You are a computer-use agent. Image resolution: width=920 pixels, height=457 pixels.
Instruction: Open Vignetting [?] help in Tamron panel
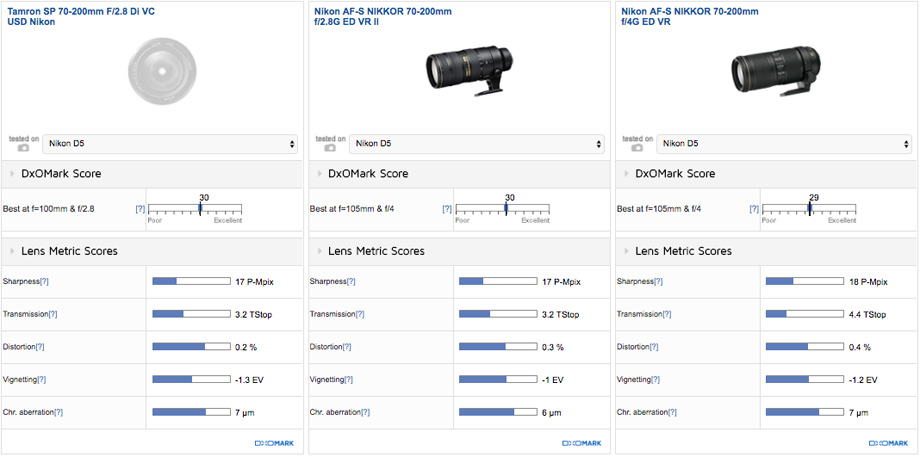42,380
